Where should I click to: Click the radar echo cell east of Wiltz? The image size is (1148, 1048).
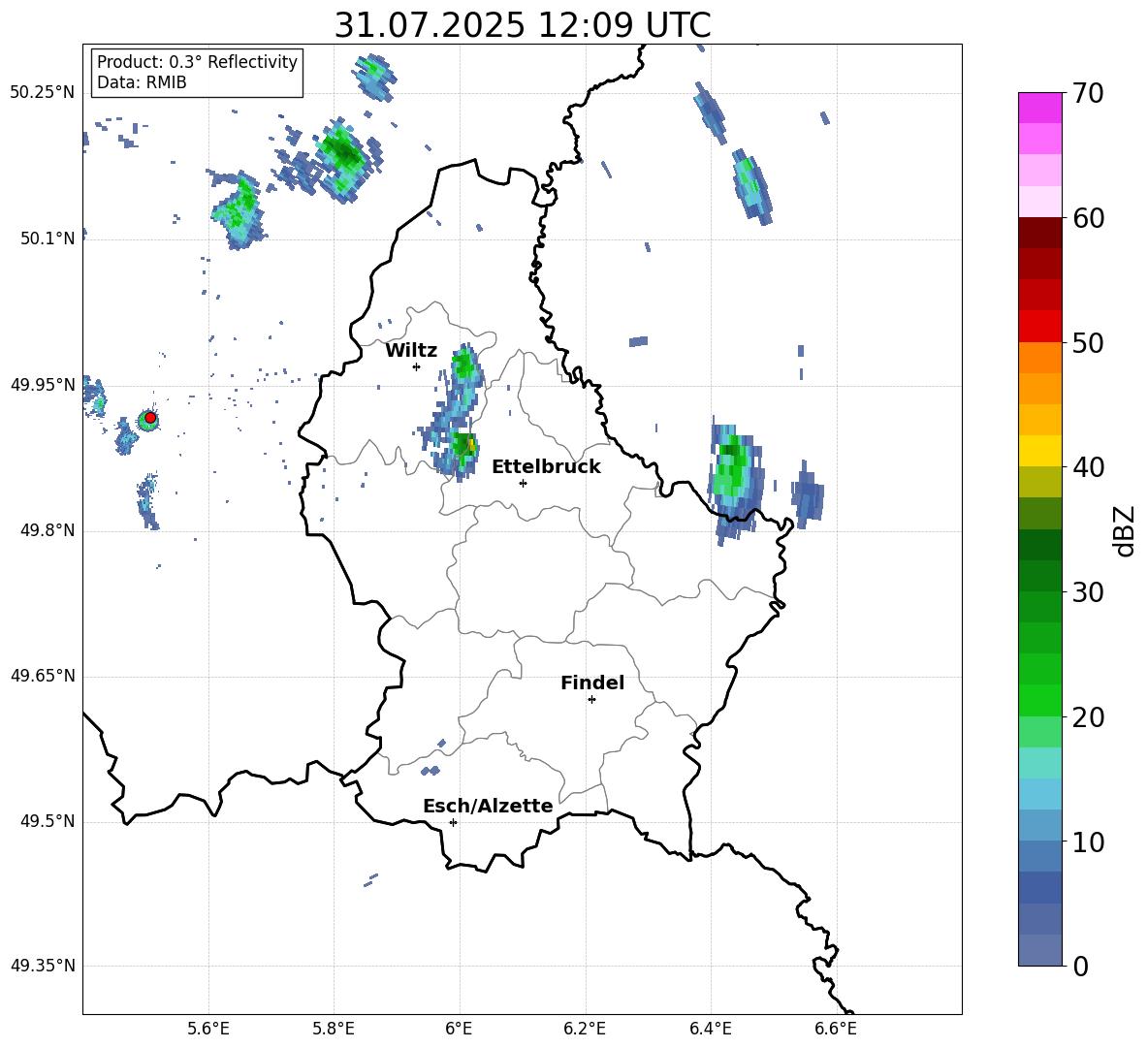(x=464, y=364)
